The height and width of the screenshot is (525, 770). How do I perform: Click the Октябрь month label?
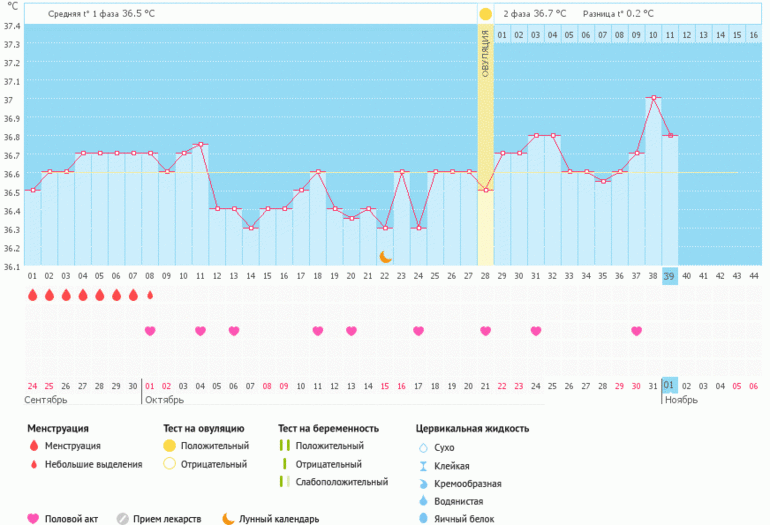click(x=165, y=400)
